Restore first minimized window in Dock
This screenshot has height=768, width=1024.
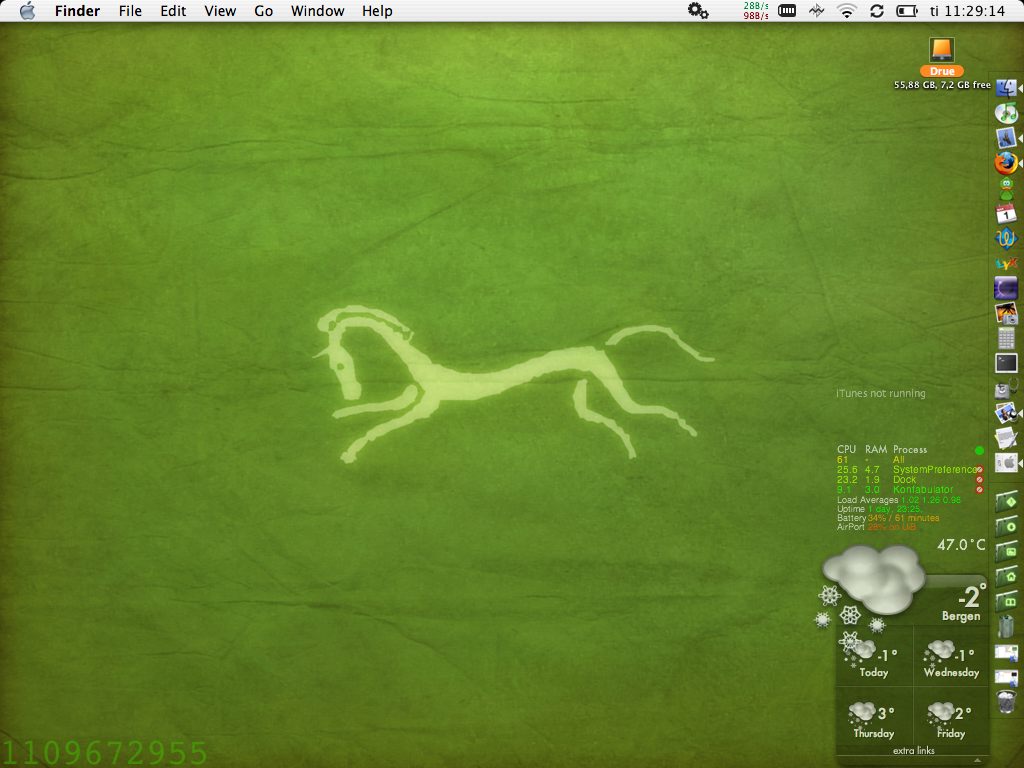pos(1006,652)
